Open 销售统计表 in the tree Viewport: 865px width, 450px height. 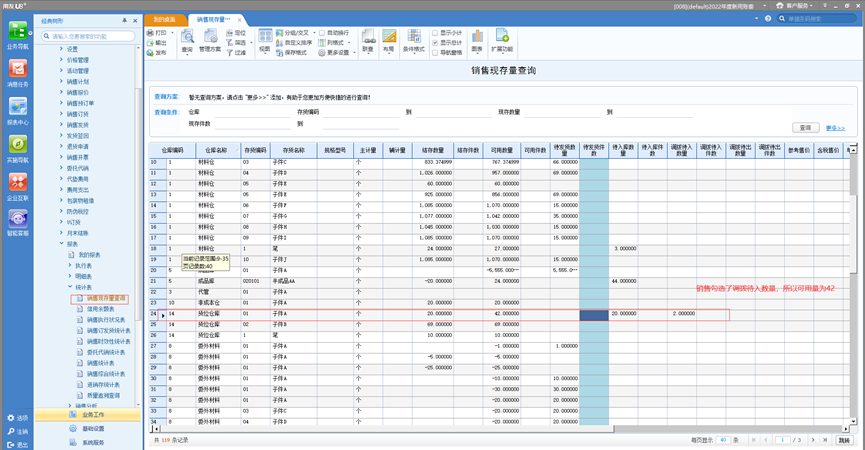click(x=100, y=363)
